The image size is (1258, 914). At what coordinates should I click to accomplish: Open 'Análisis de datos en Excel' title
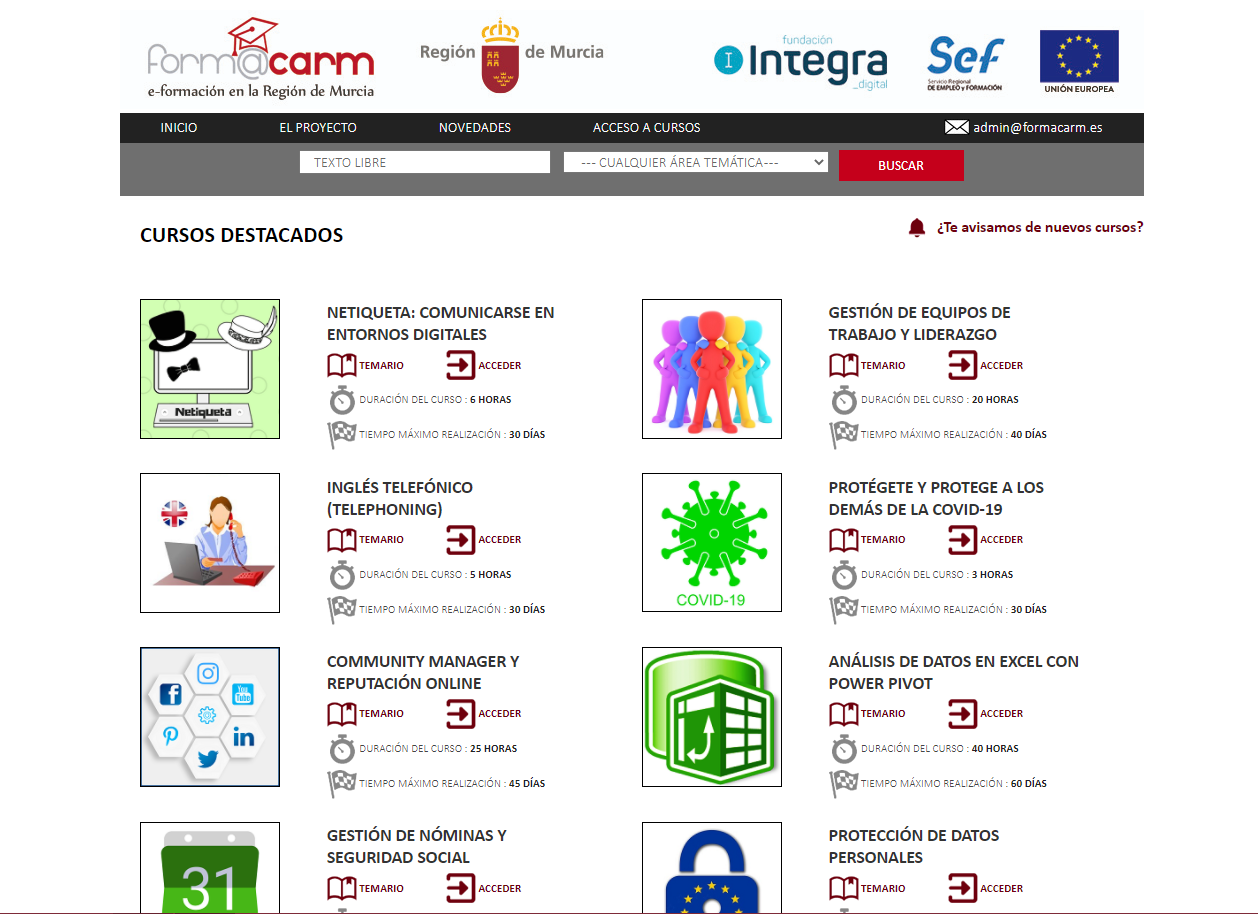[x=954, y=672]
